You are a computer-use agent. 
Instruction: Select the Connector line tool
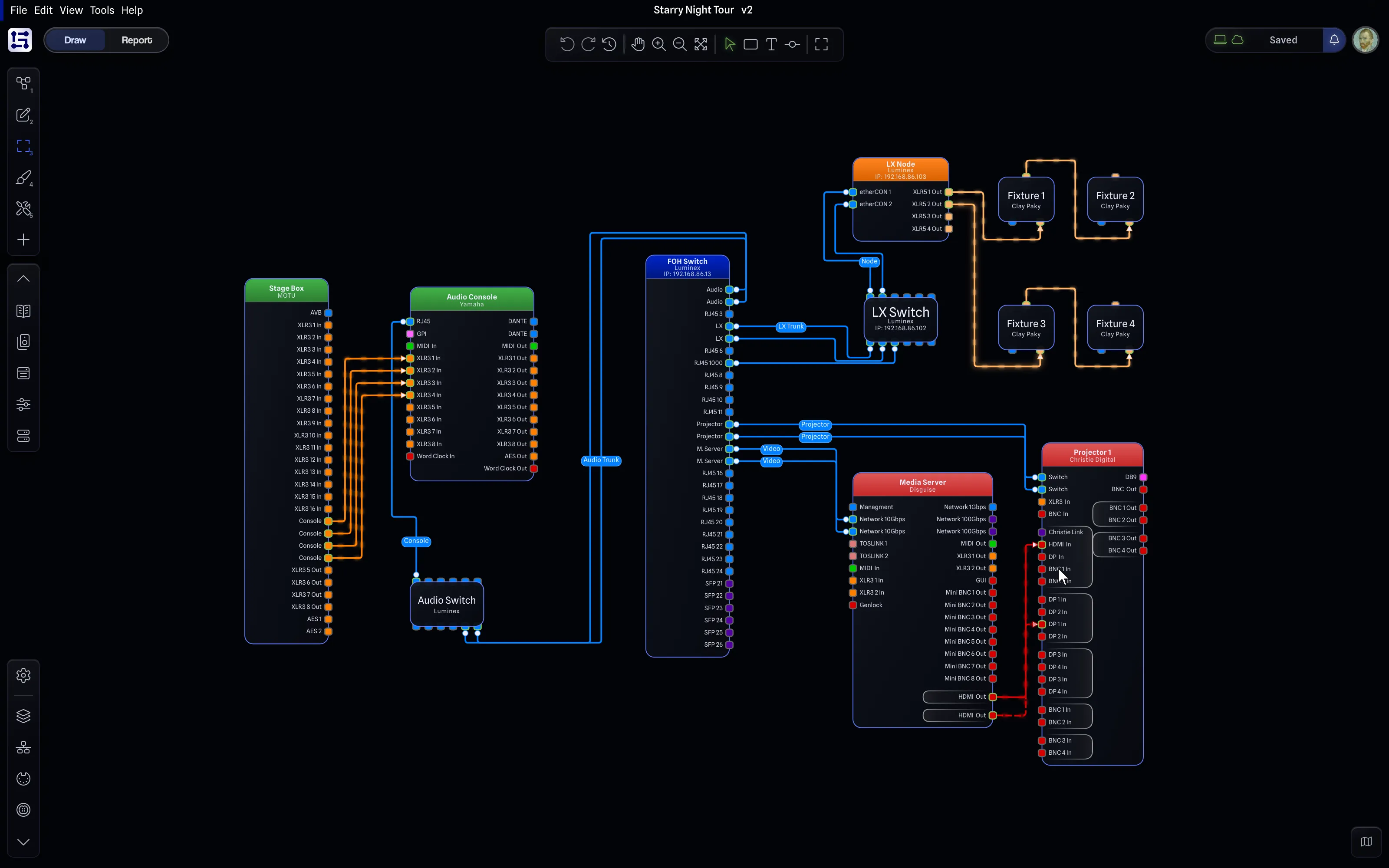pos(792,44)
